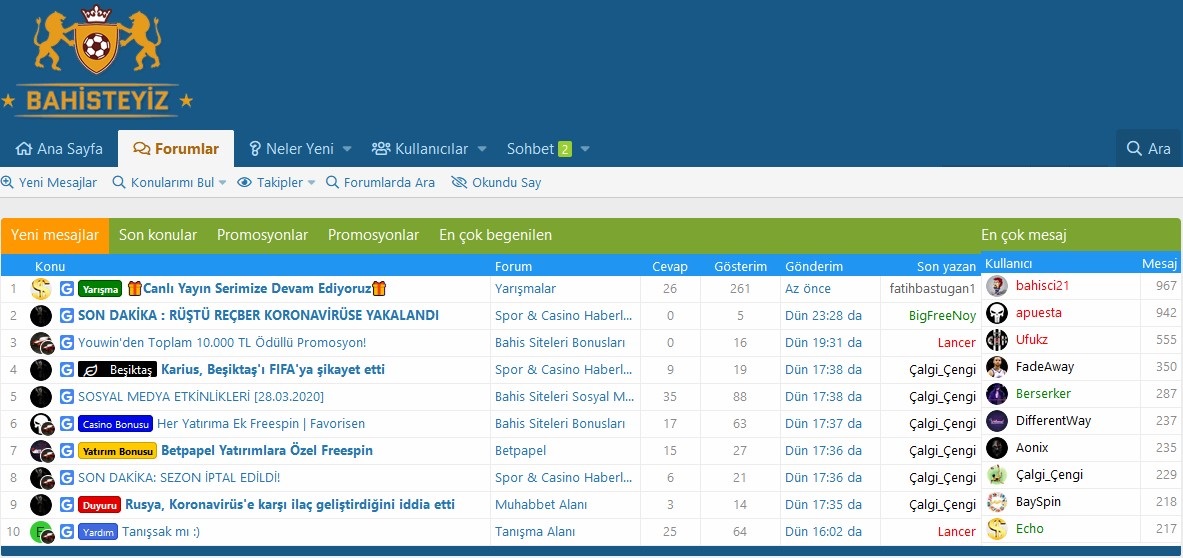Image resolution: width=1183 pixels, height=558 pixels.
Task: Select the Yeni mesajlar widget tab
Action: pos(54,235)
